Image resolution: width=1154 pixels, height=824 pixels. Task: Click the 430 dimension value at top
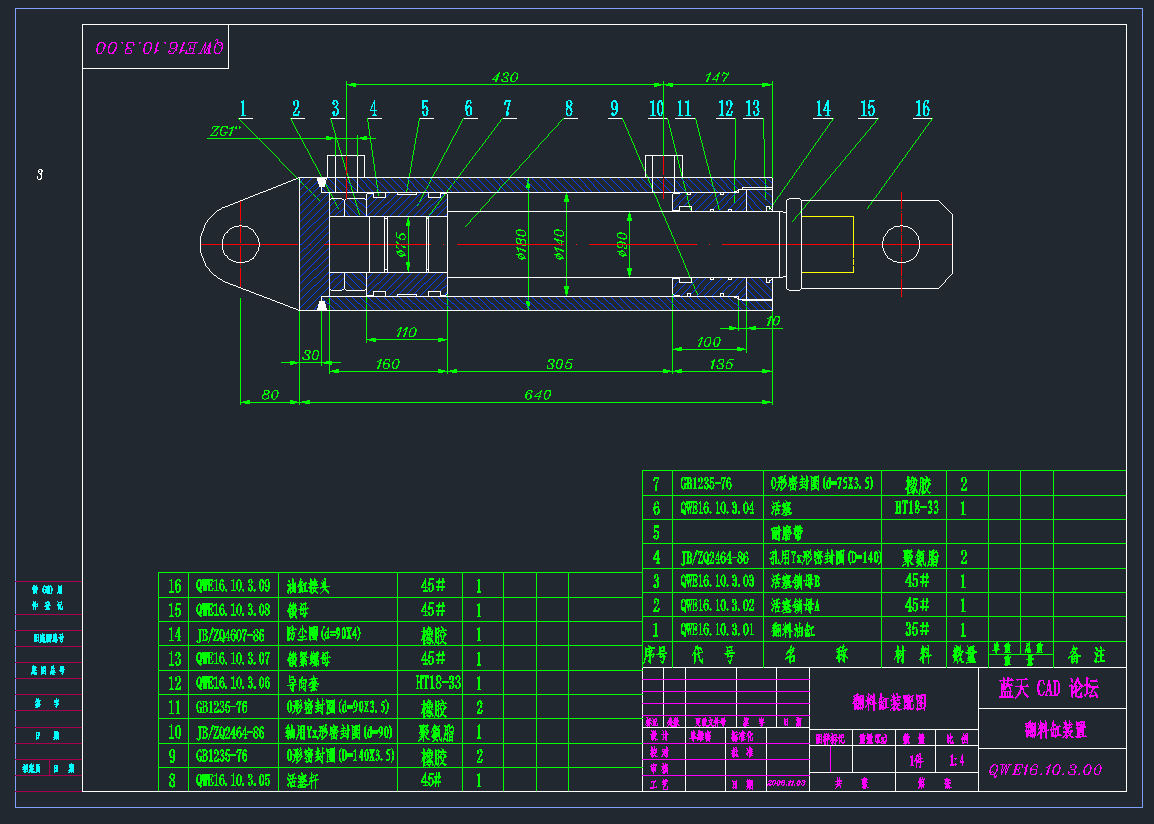(x=505, y=77)
